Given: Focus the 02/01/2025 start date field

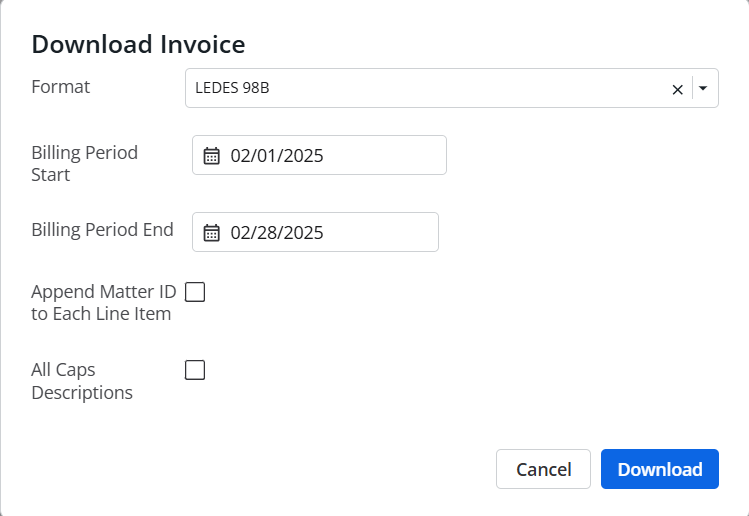Looking at the screenshot, I should click(x=319, y=155).
